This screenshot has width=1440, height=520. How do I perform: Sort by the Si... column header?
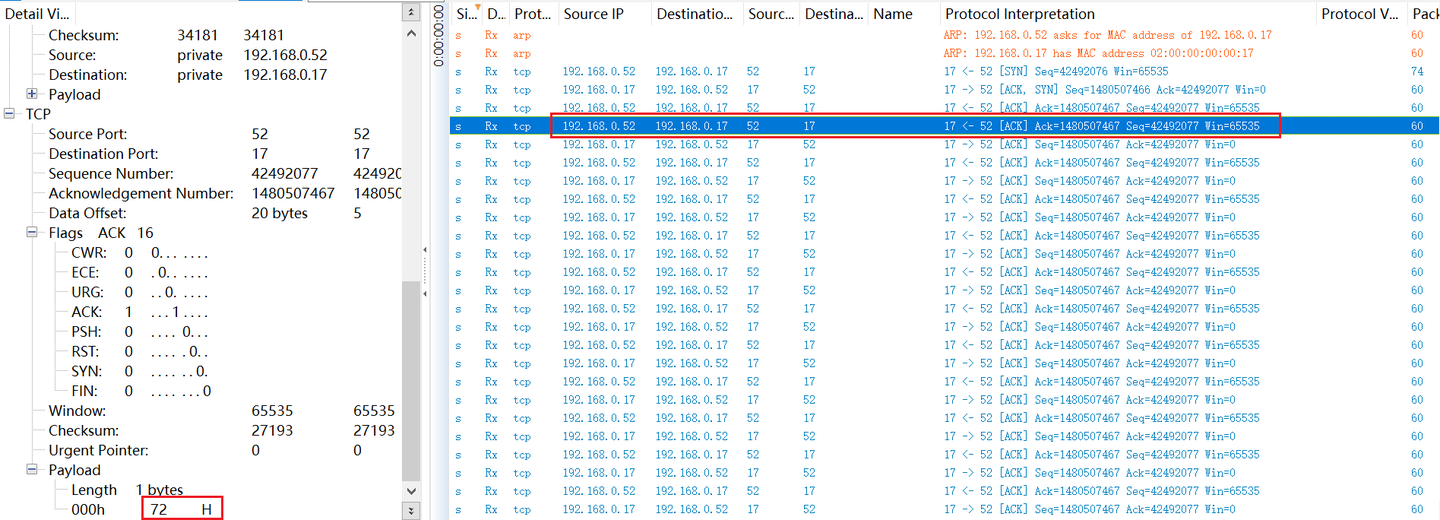coord(466,14)
